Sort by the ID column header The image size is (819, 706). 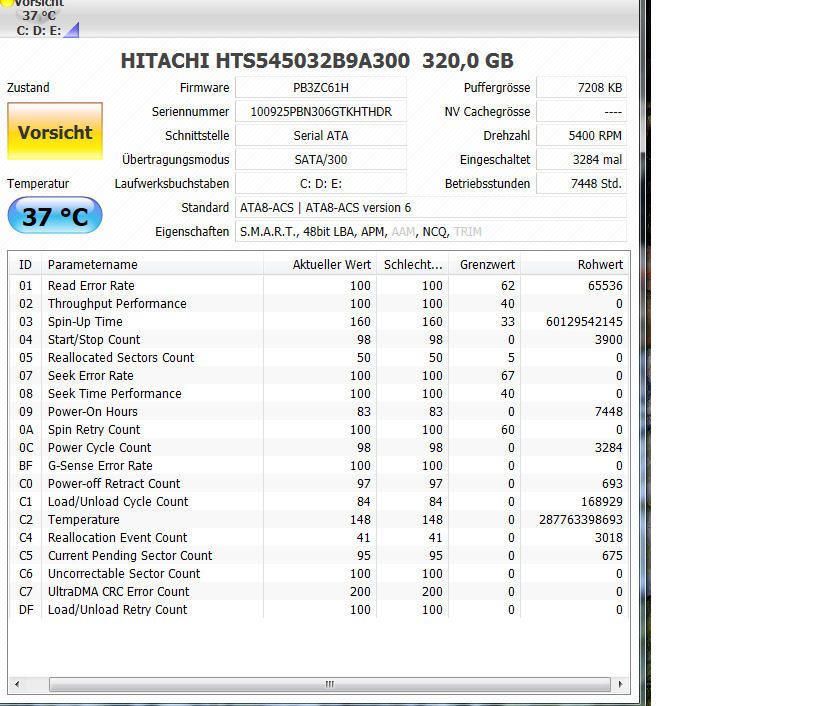coord(26,265)
